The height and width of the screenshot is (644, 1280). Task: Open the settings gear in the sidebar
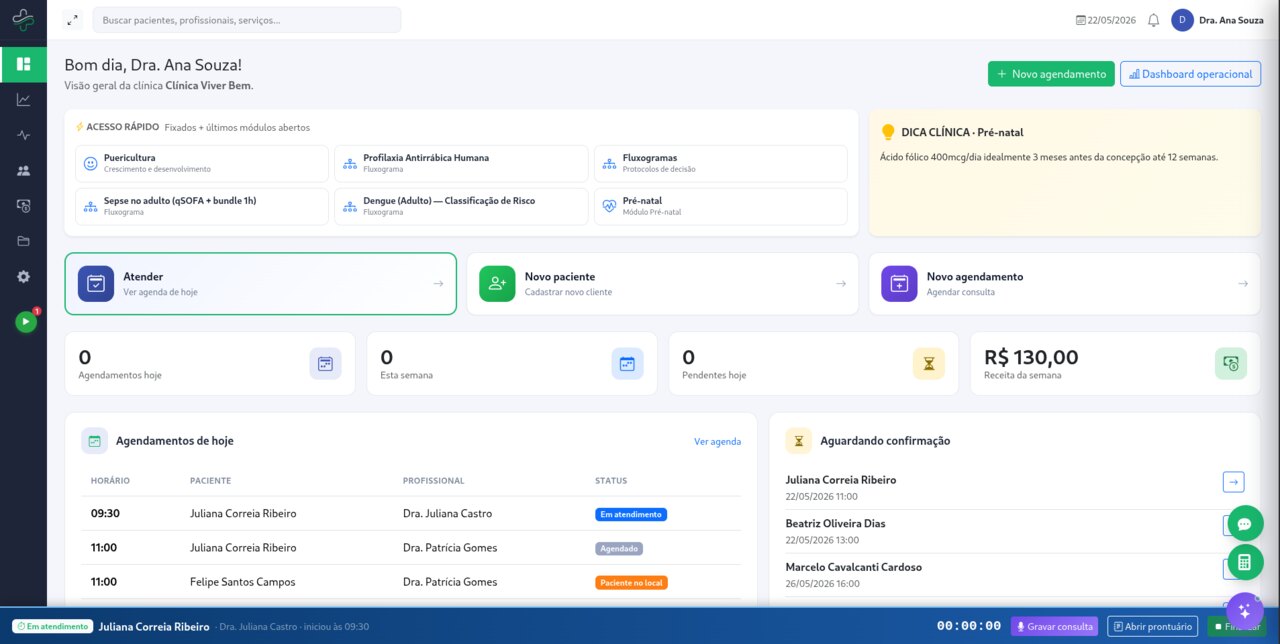23,276
